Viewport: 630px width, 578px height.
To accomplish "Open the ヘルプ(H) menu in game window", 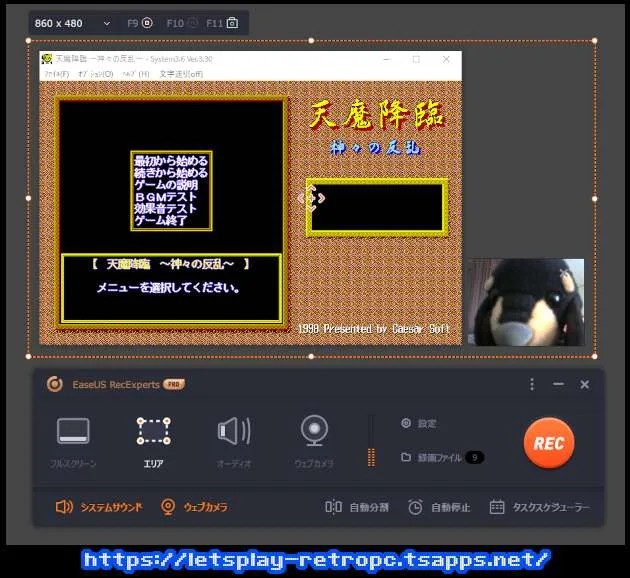I will [x=136, y=74].
